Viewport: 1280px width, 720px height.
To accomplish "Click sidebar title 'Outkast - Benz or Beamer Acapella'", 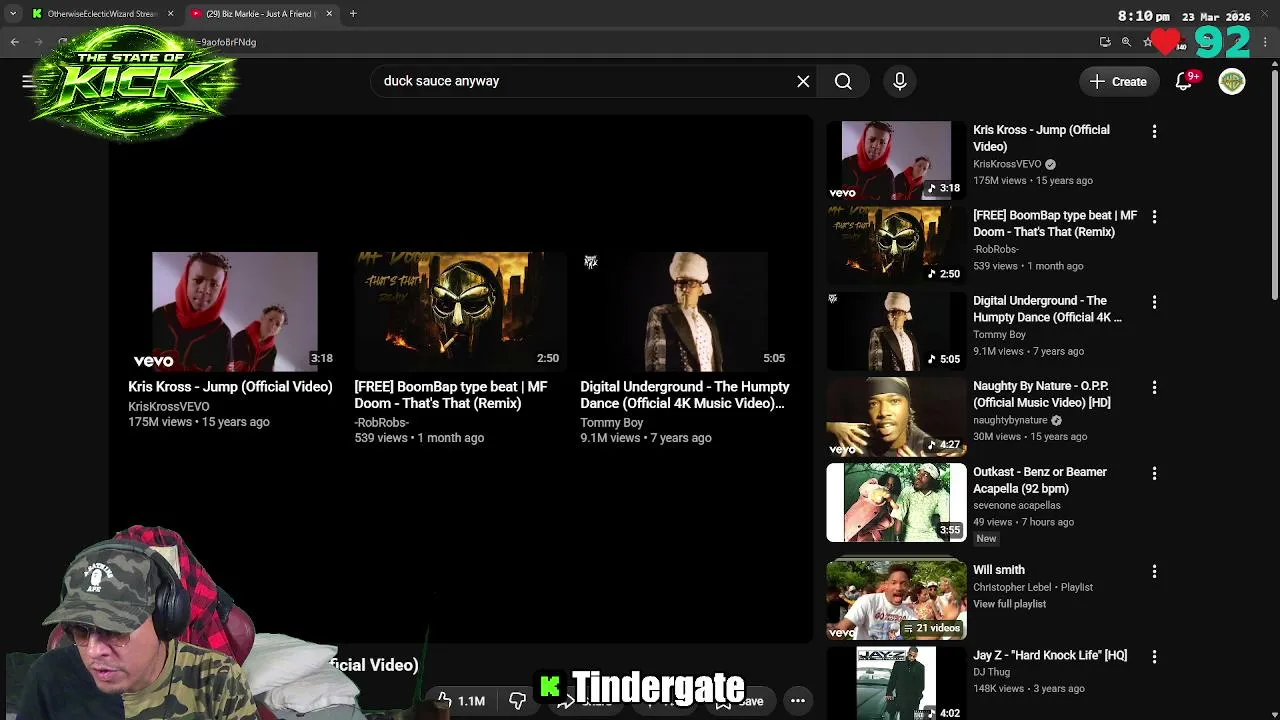I will (1040, 480).
